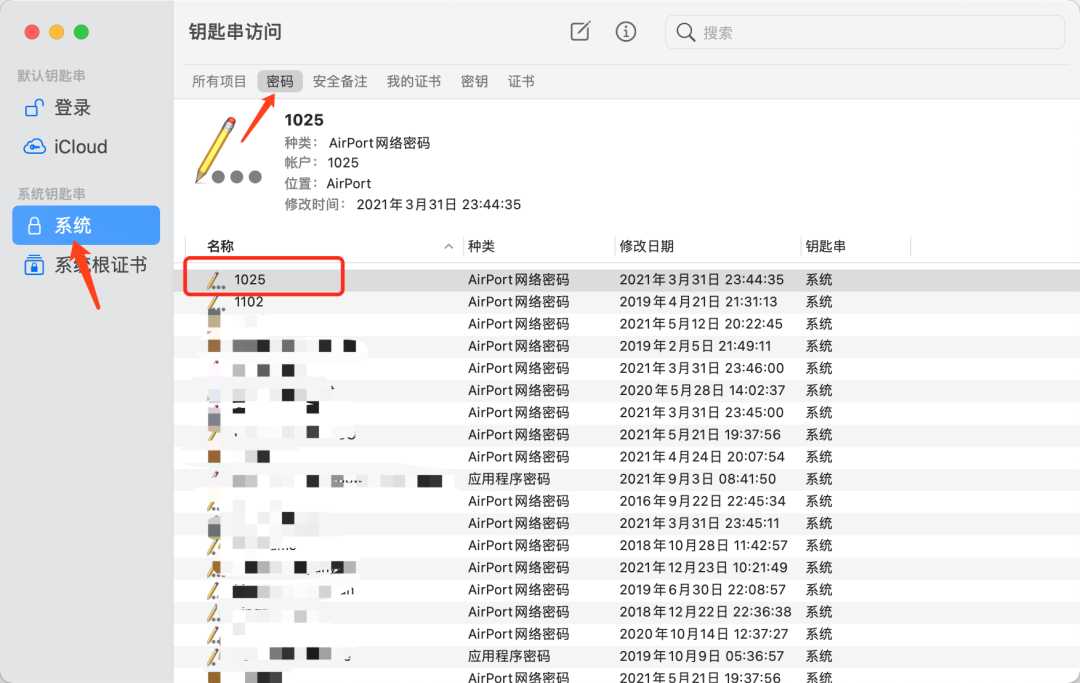The height and width of the screenshot is (683, 1080).
Task: Click the large pencil password icon for 1025
Action: pos(227,151)
